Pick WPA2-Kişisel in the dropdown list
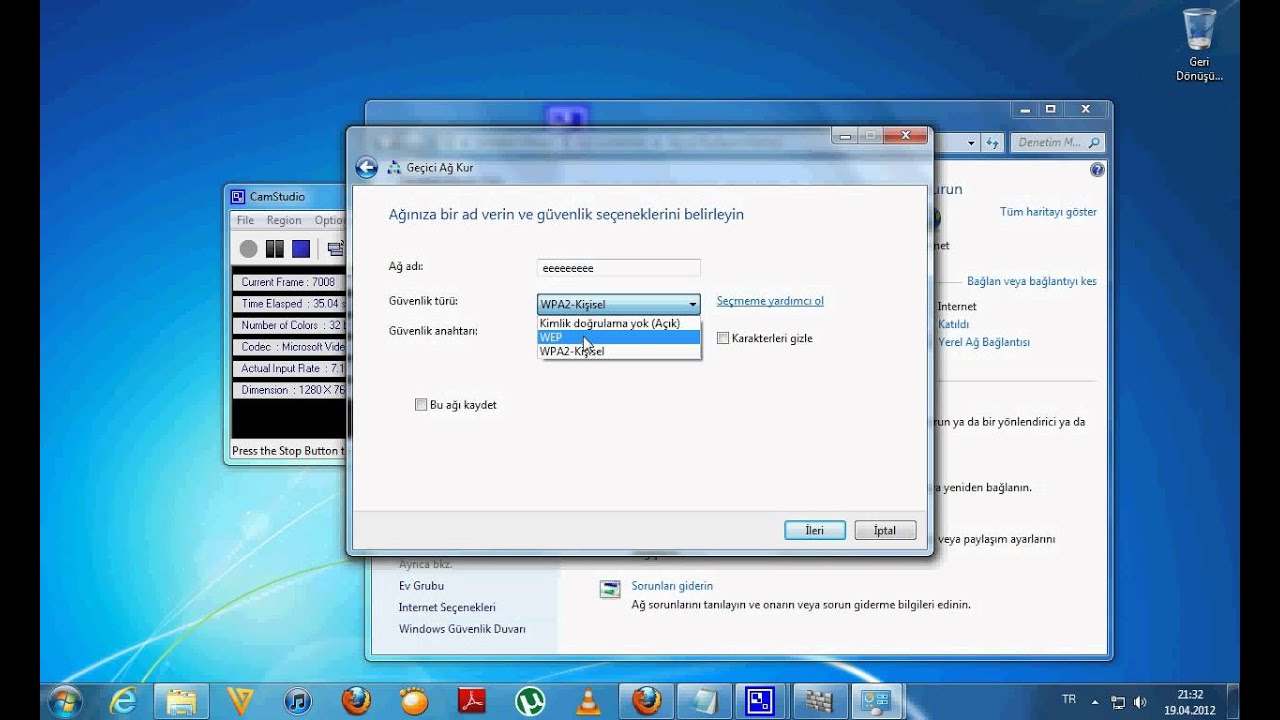1280x720 pixels. pyautogui.click(x=619, y=352)
